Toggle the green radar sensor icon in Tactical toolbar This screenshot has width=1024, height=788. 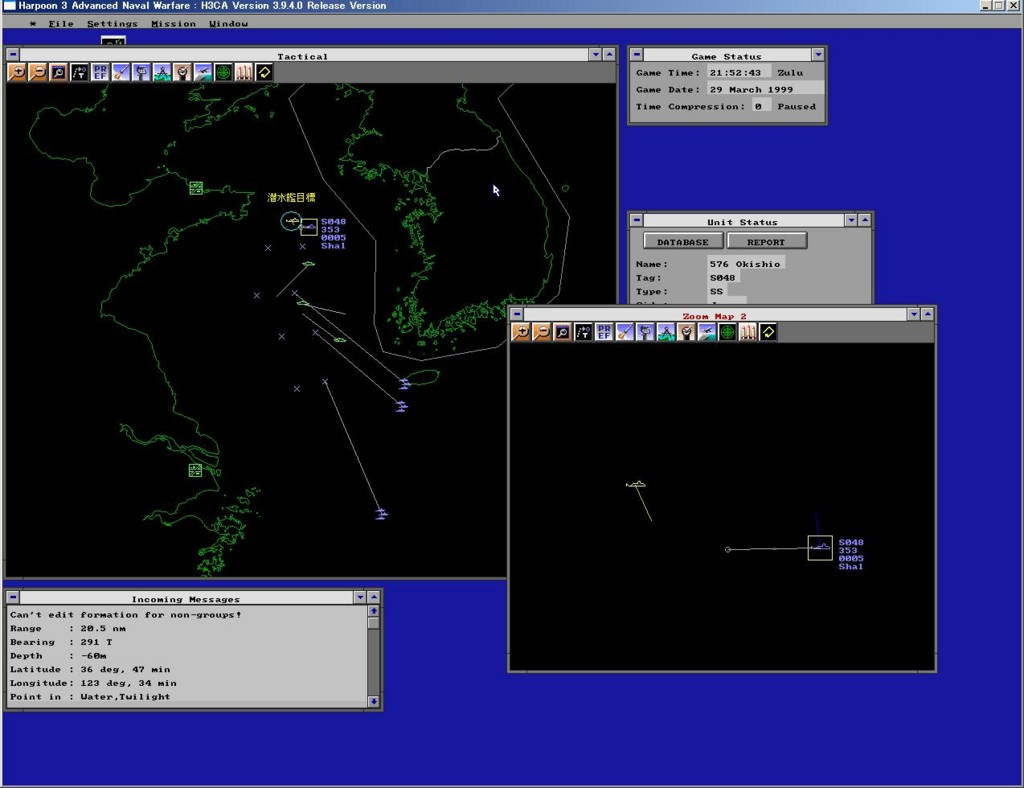223,72
